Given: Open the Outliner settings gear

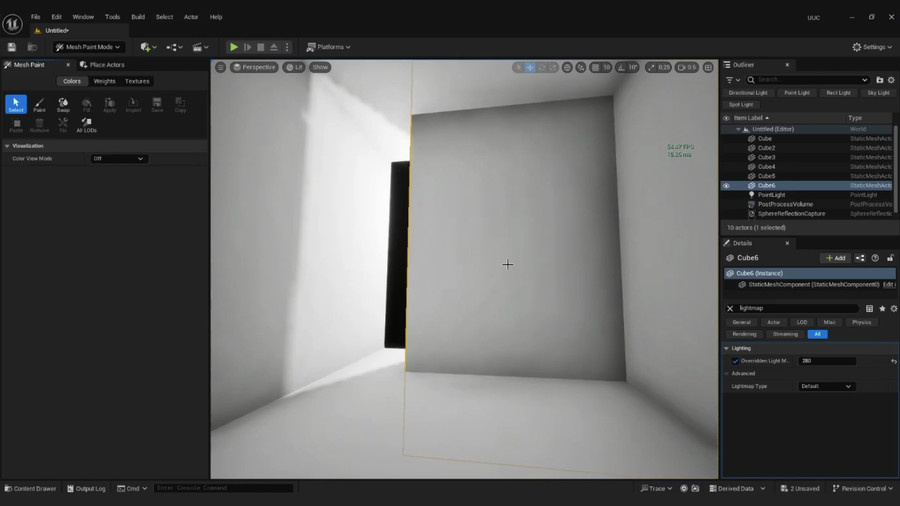Looking at the screenshot, I should point(891,80).
